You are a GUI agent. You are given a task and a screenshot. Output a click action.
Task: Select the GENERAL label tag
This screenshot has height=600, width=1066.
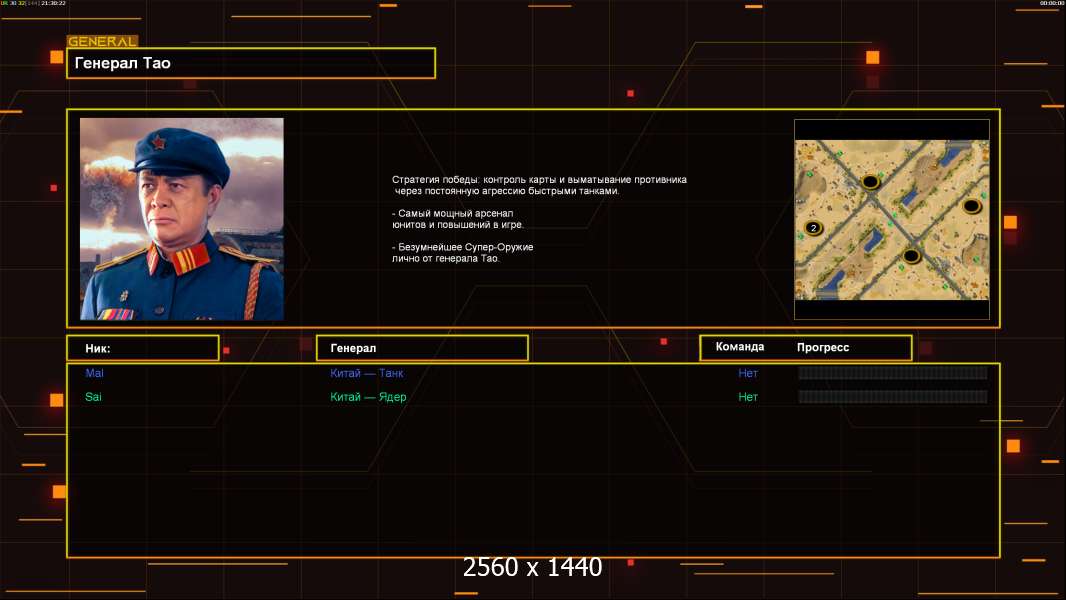[x=102, y=41]
